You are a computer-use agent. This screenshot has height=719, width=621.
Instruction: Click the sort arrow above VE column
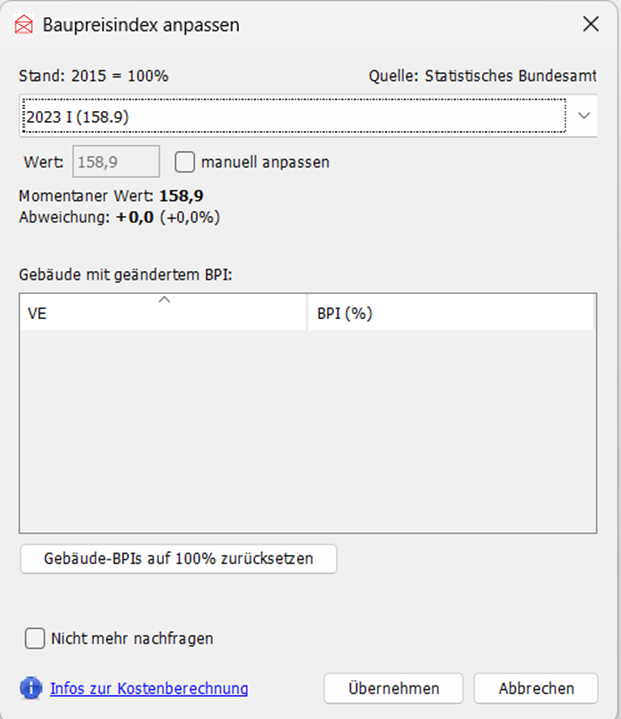165,299
